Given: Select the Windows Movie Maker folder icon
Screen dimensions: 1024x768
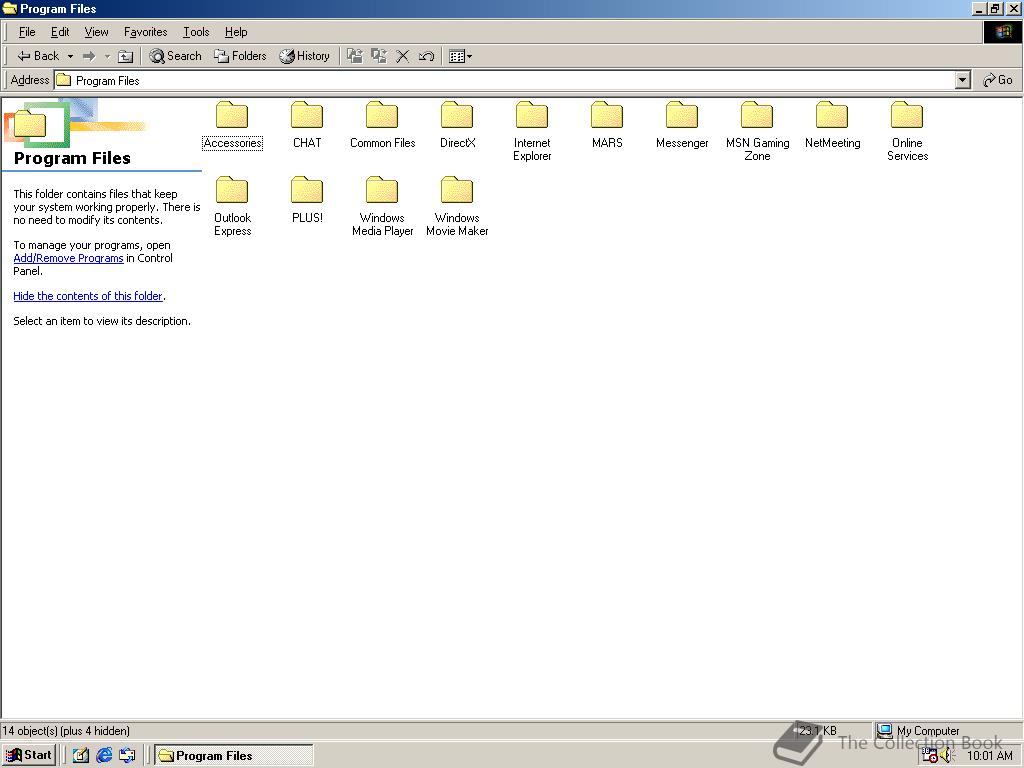Looking at the screenshot, I should coord(457,191).
